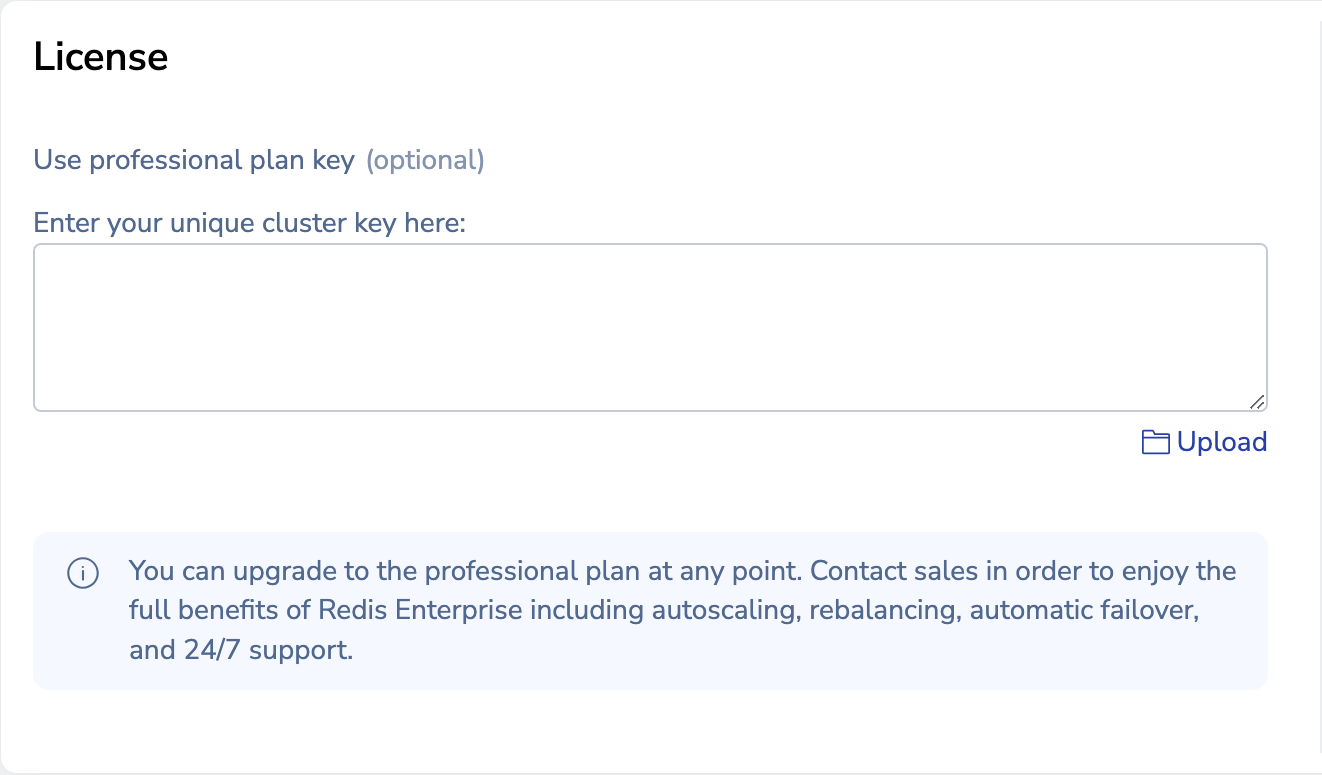Open the Contact sales upgrade message
The image size is (1322, 775).
(x=650, y=610)
